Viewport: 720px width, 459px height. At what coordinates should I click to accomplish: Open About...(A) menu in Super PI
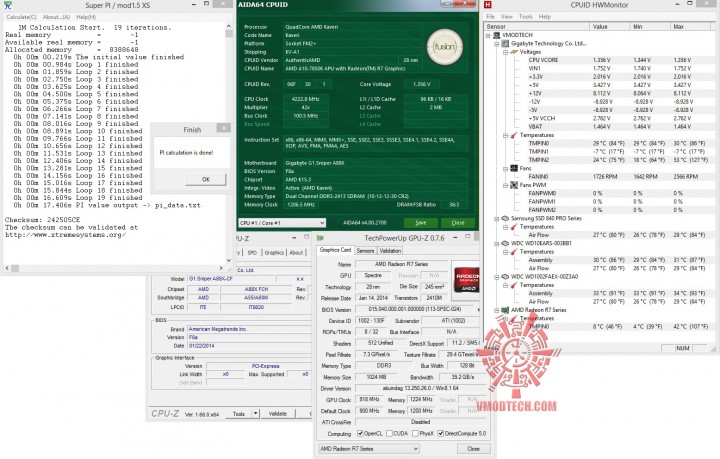[x=56, y=17]
